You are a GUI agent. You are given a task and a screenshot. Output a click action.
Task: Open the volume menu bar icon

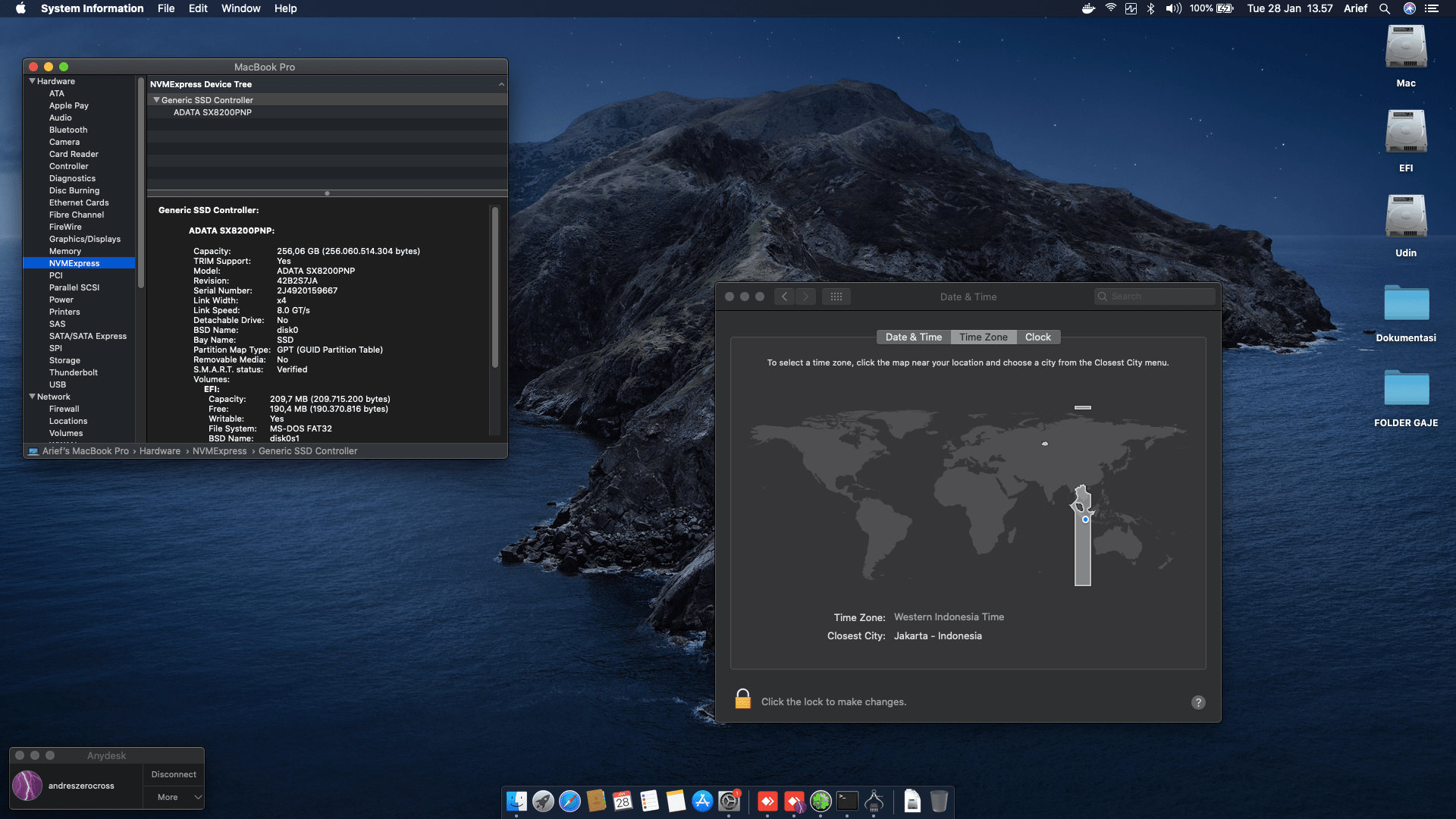[x=1173, y=8]
